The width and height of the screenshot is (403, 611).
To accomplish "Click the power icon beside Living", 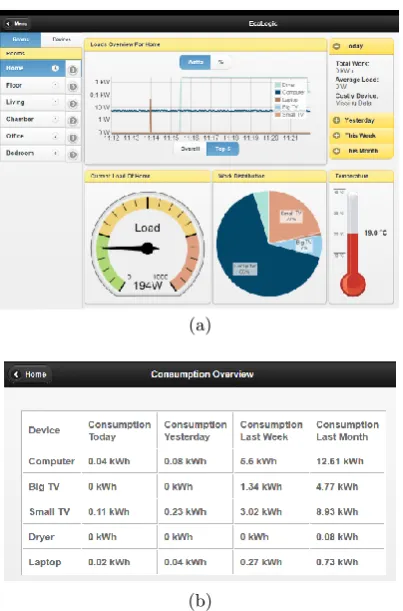I will pos(73,104).
